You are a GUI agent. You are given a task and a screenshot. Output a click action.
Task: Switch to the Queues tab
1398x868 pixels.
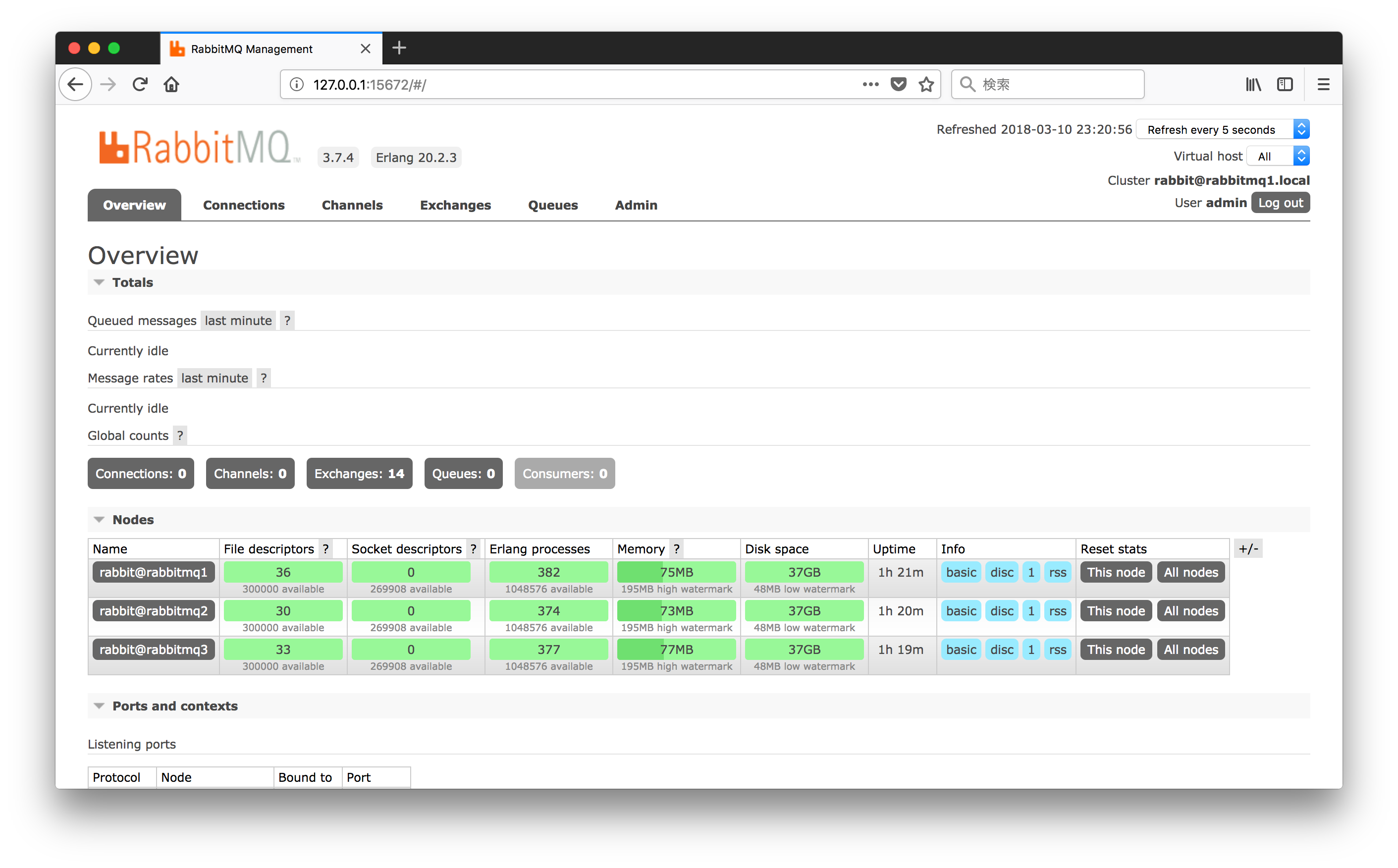(x=553, y=205)
